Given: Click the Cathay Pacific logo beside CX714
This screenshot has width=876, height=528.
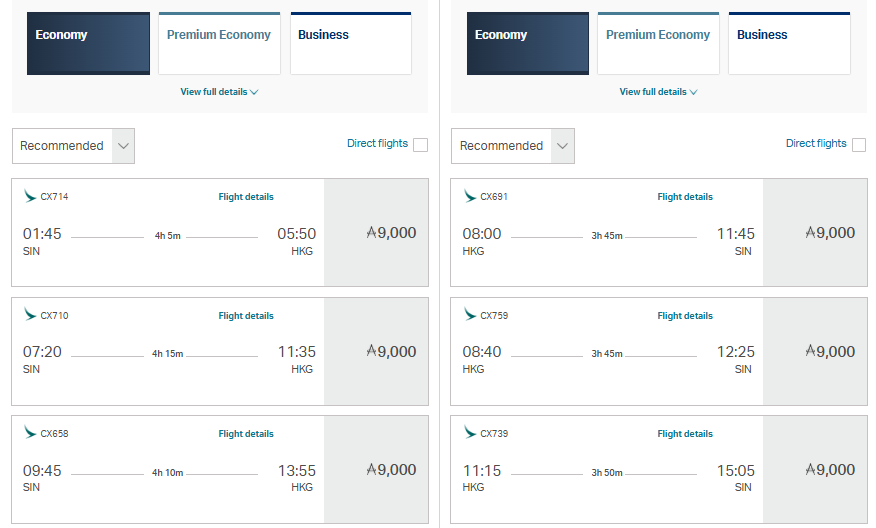Looking at the screenshot, I should [x=30, y=196].
